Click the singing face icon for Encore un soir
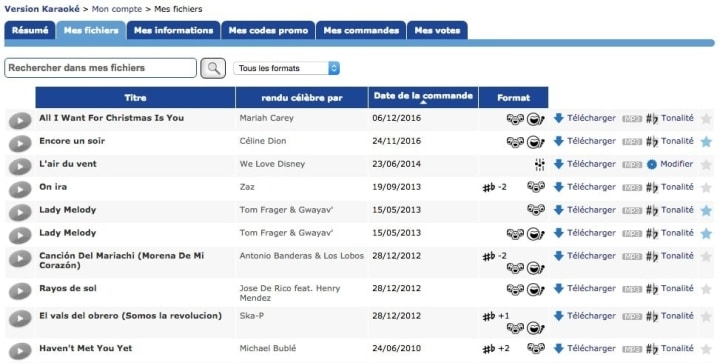Viewport: 720px width, 363px height. pyautogui.click(x=535, y=142)
